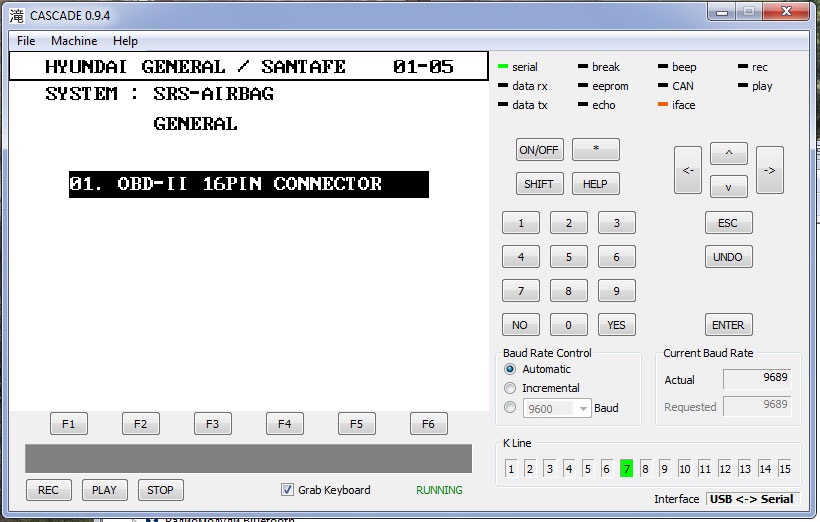Screen dimensions: 820x522
Task: Click the down arrow navigation button
Action: (x=728, y=187)
